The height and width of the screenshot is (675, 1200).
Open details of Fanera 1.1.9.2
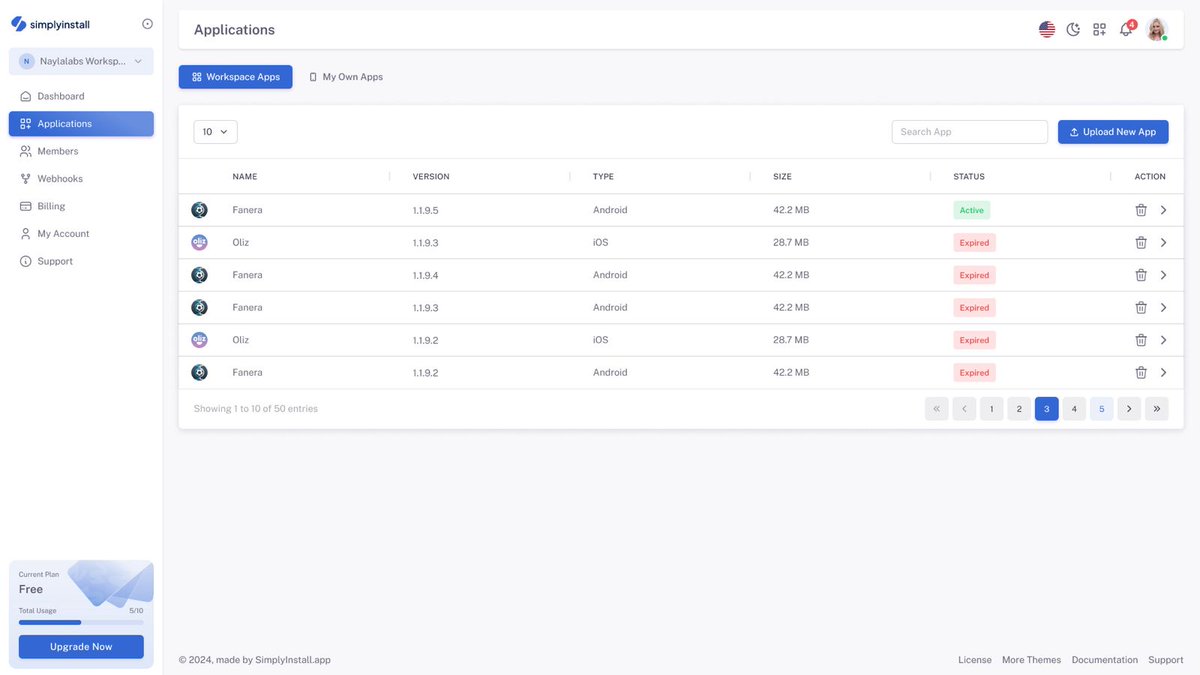pos(1163,373)
